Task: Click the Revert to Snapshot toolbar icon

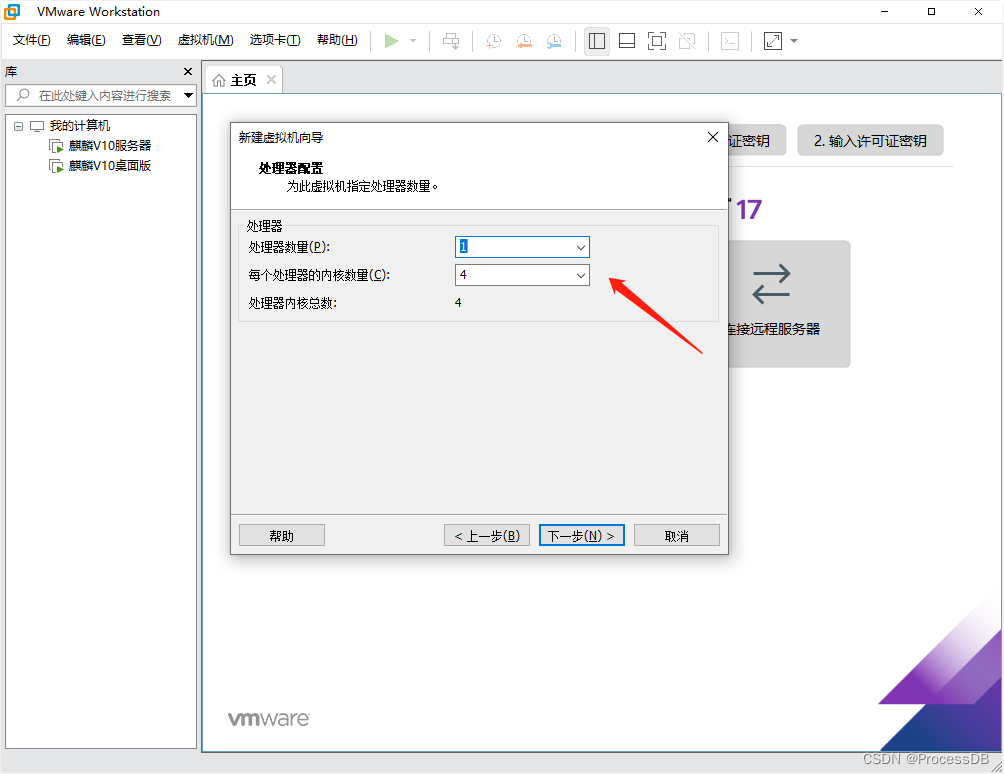Action: [524, 41]
